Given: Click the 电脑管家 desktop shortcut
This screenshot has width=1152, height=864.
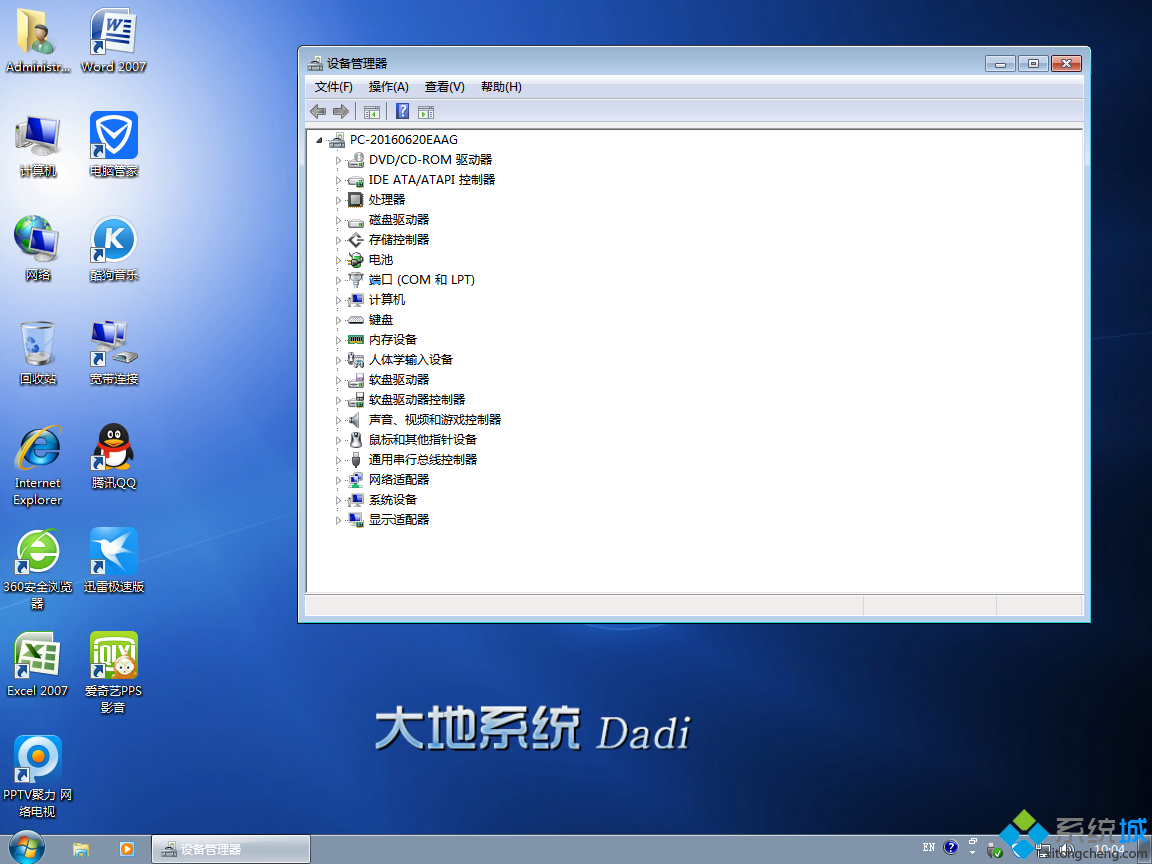Looking at the screenshot, I should [x=114, y=145].
